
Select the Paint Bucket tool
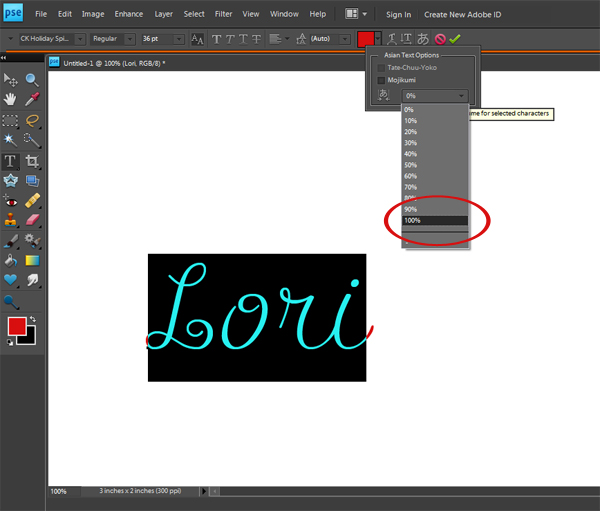(10, 261)
